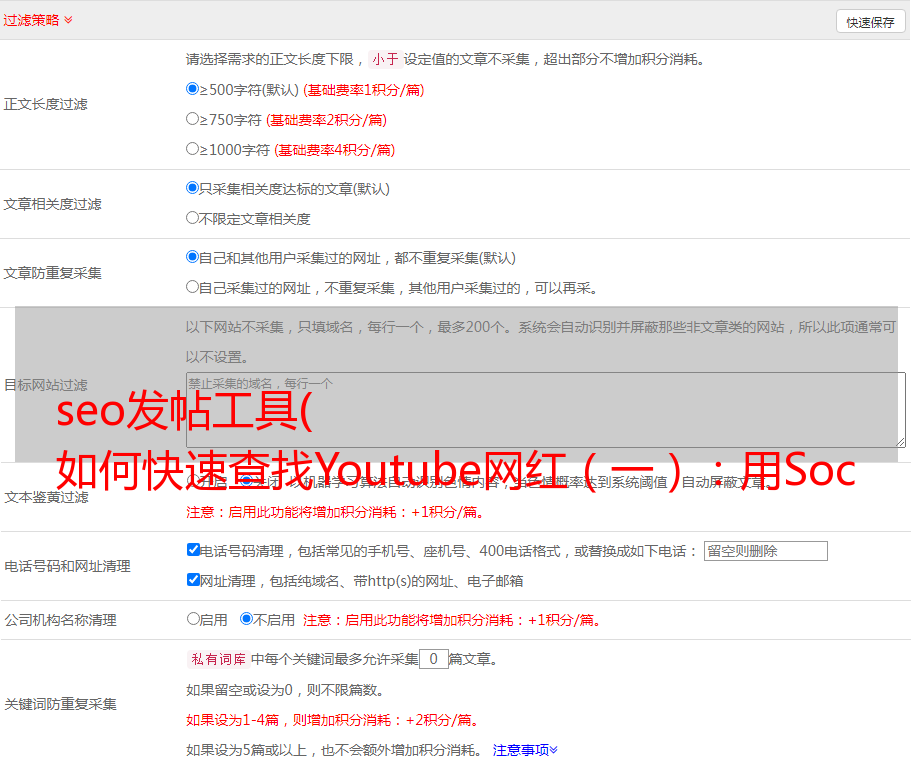Click the 快速保存 button
This screenshot has width=912, height=768.
870,22
